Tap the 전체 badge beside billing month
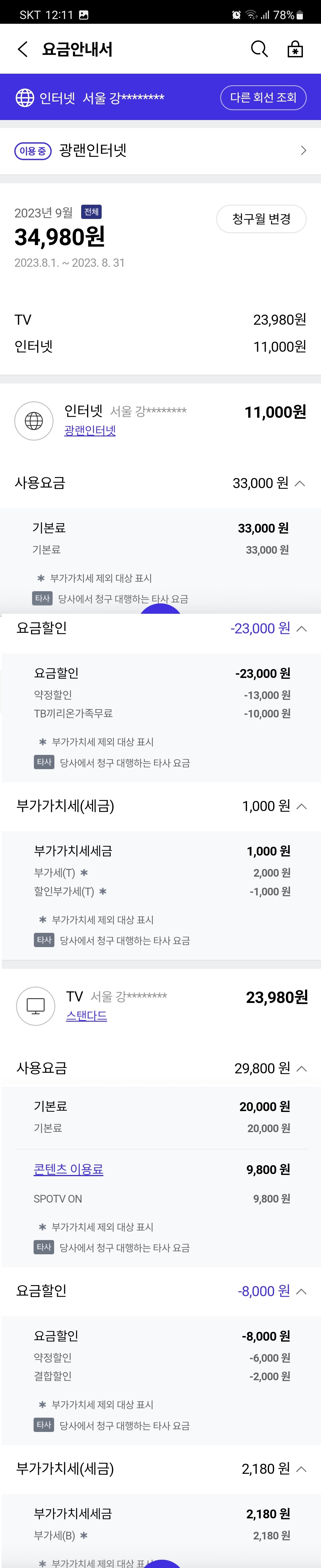 click(91, 212)
